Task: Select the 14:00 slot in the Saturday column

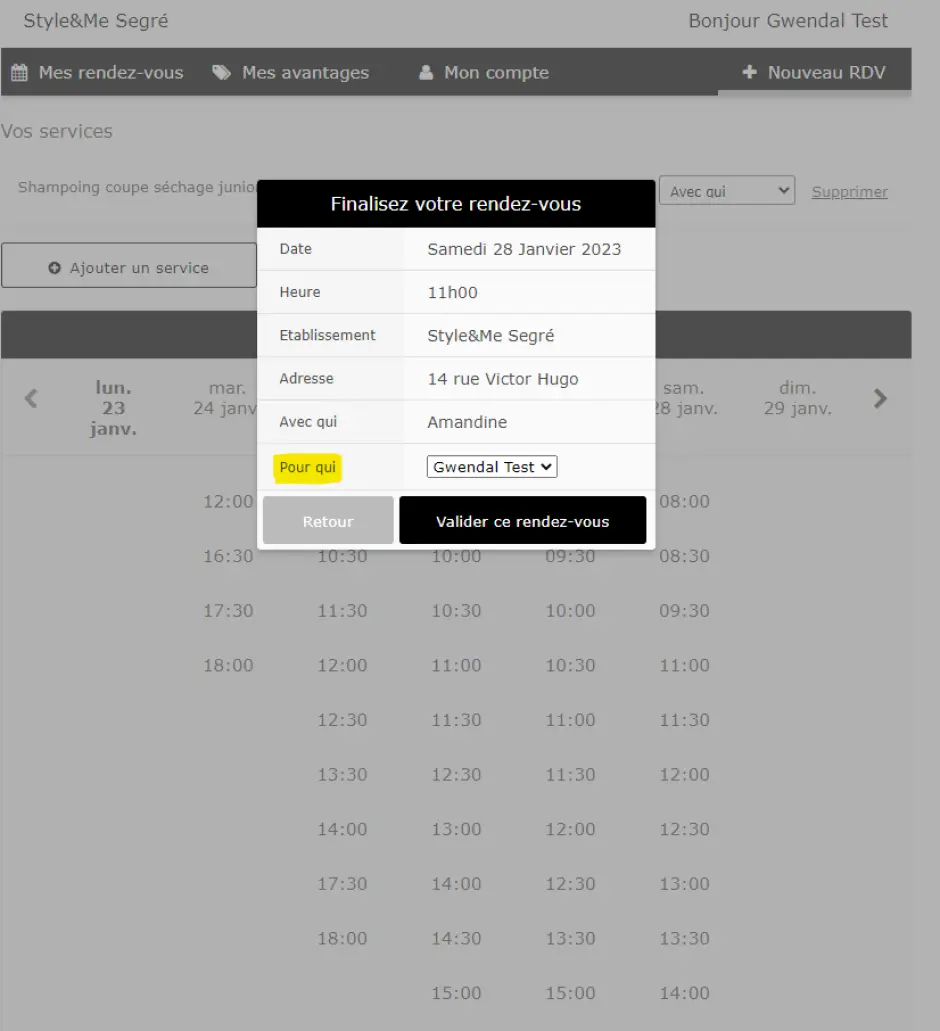Action: pos(684,993)
